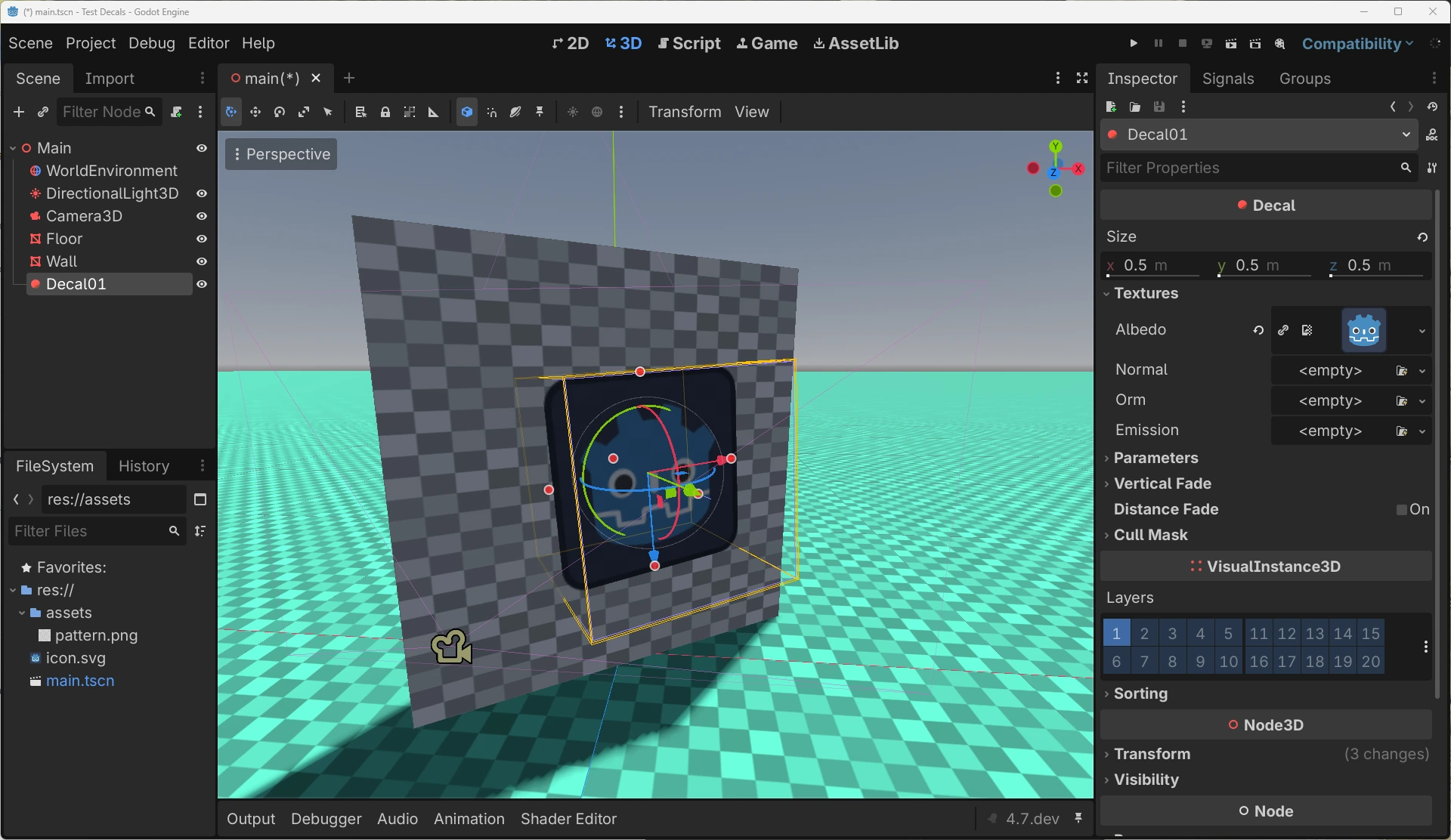This screenshot has width=1451, height=840.
Task: Open object history icon in Inspector
Action: [x=1432, y=107]
